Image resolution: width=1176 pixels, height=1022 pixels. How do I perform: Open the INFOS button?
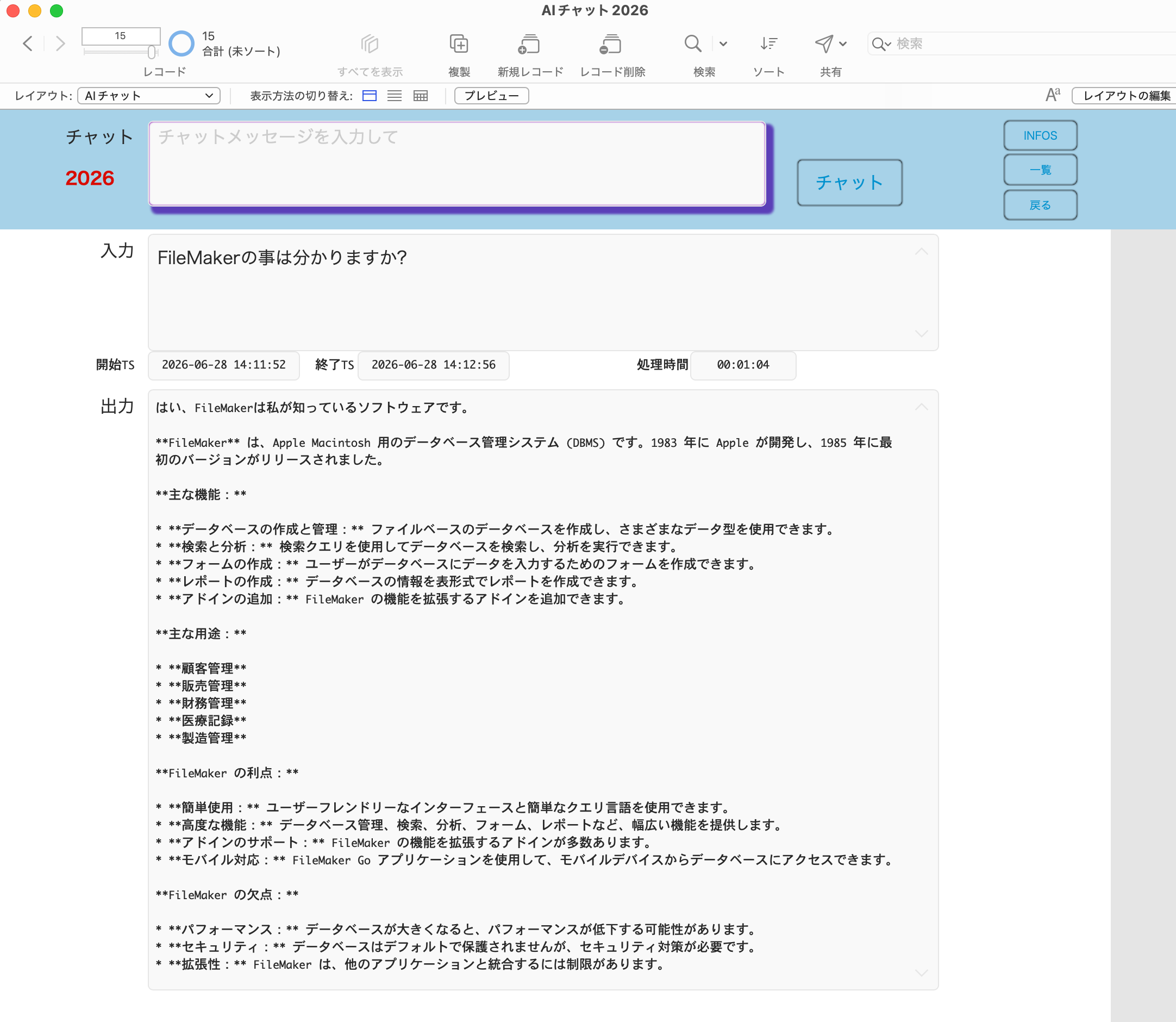(1040, 136)
